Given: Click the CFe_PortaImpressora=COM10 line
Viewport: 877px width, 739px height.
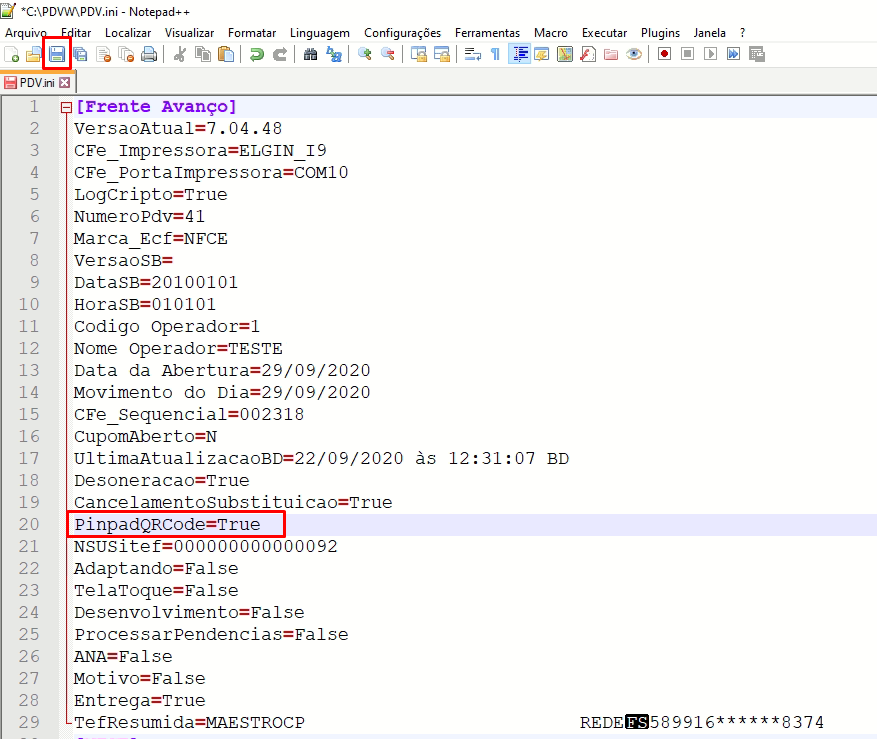Looking at the screenshot, I should pyautogui.click(x=211, y=173).
